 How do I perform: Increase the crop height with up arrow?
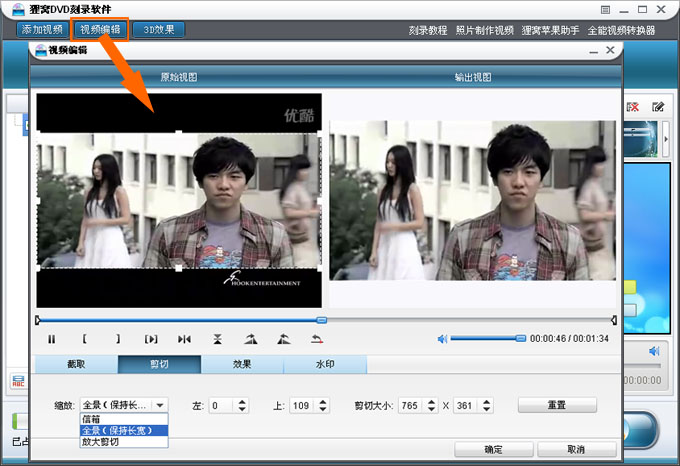[487, 402]
